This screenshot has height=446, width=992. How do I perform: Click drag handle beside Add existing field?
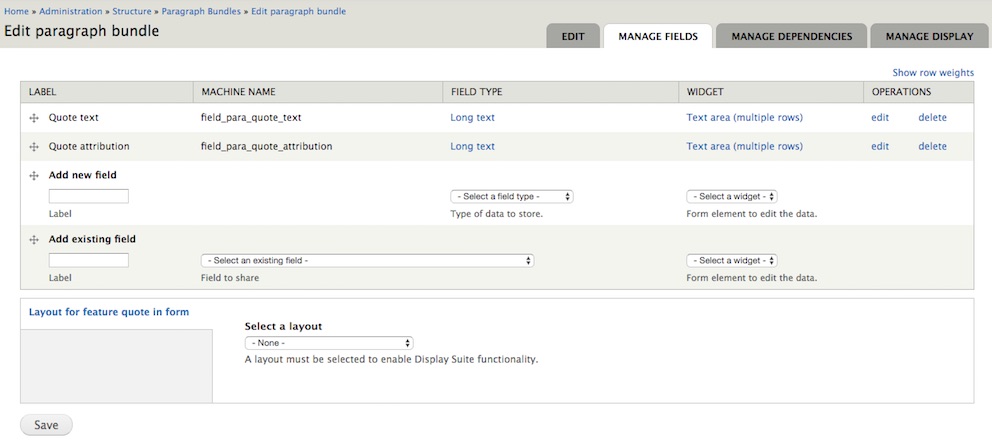34,240
